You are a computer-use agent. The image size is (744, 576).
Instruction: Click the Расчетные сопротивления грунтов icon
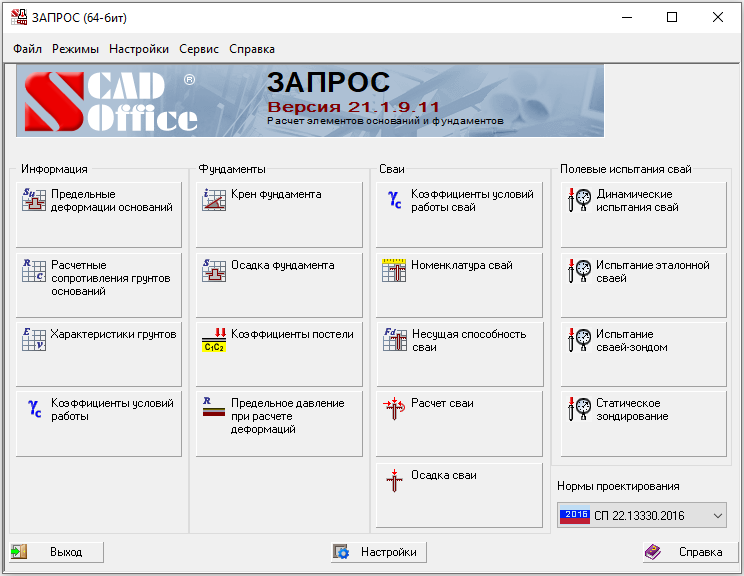[34, 270]
